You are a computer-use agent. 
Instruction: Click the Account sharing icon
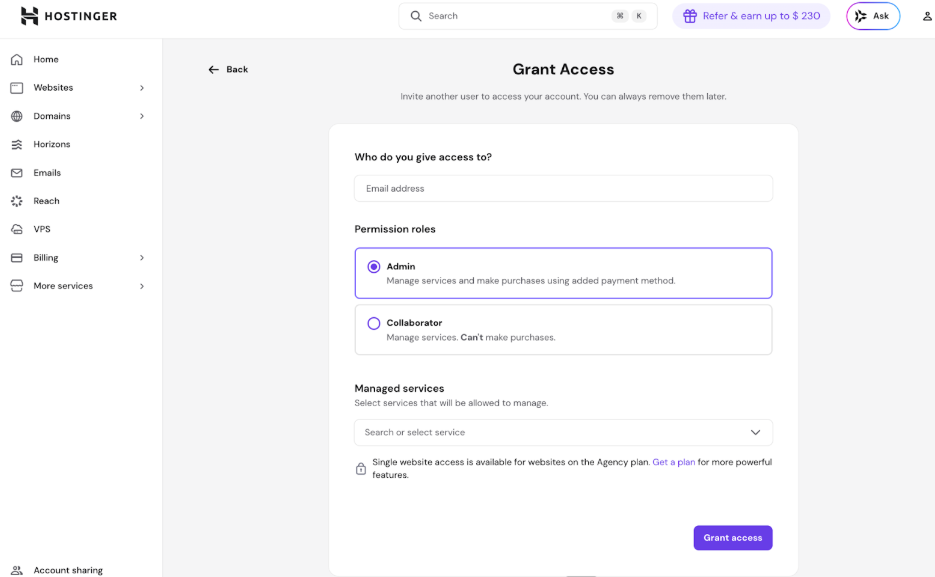16,570
